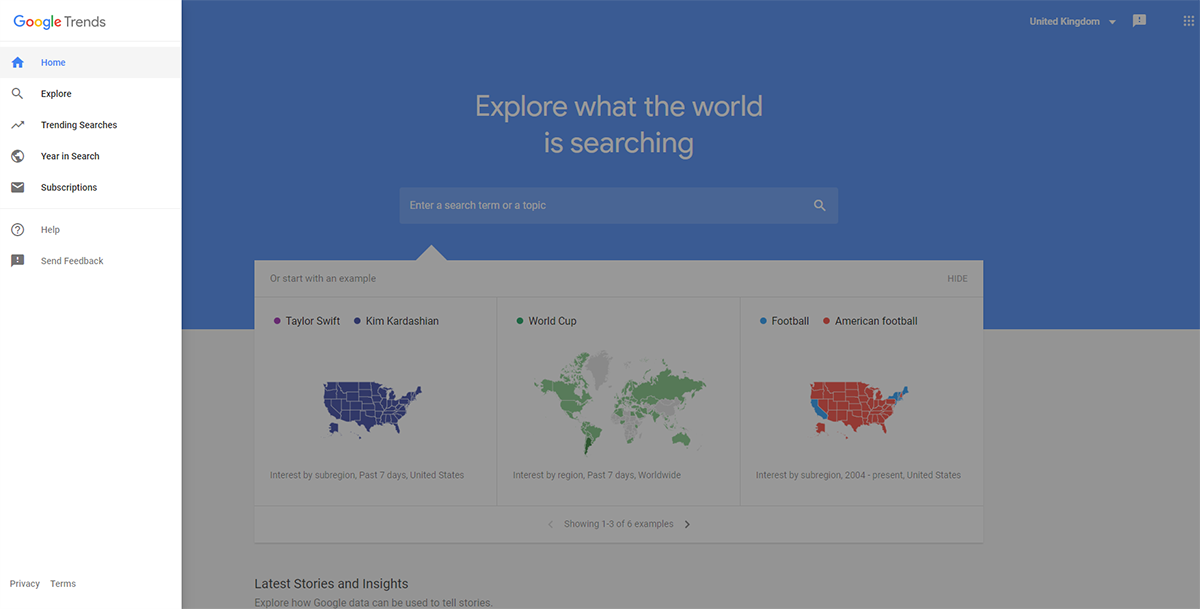Click the feedback icon in top bar
This screenshot has width=1200, height=609.
(x=1139, y=21)
